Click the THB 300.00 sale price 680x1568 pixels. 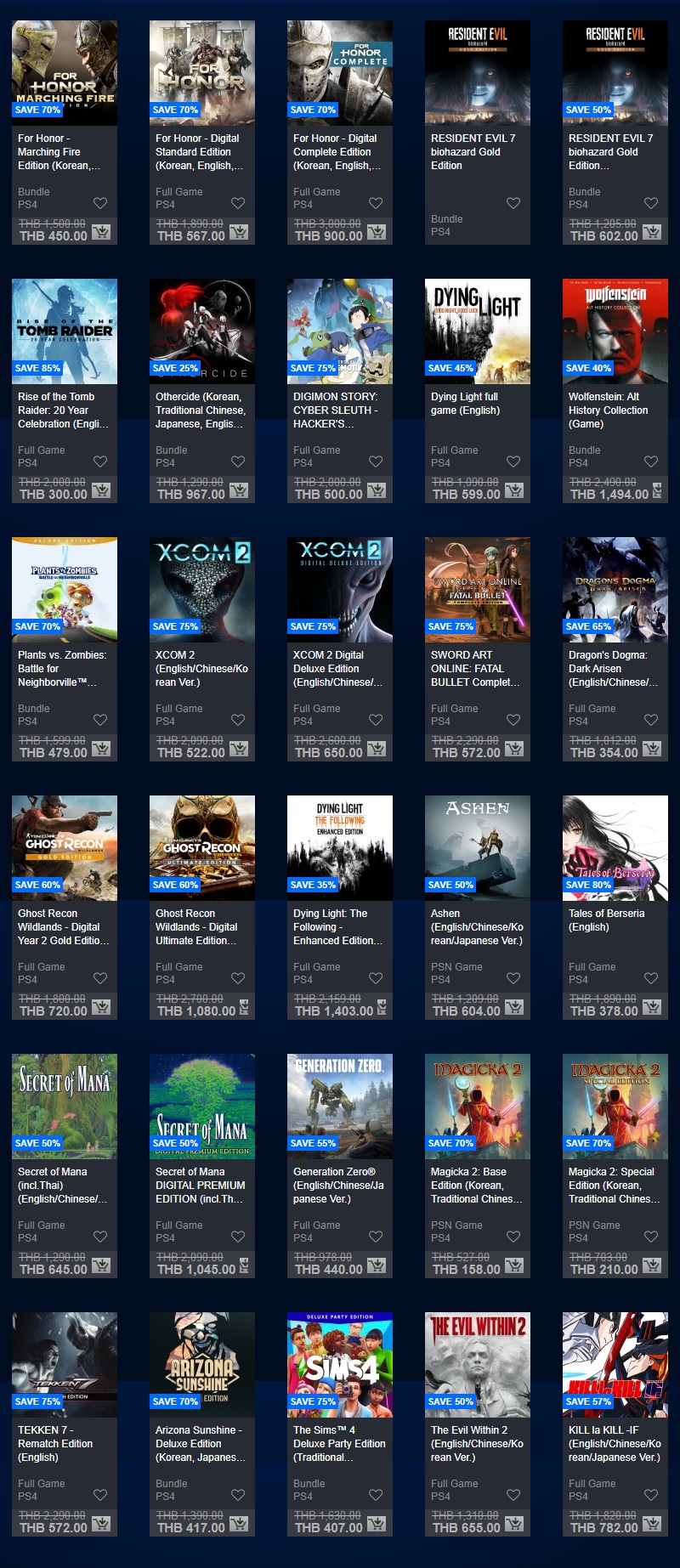point(54,495)
